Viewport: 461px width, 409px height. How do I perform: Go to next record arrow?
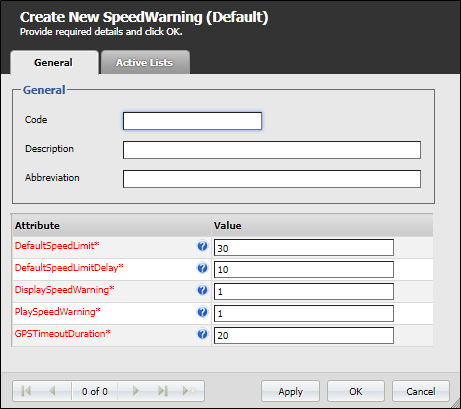pyautogui.click(x=135, y=391)
